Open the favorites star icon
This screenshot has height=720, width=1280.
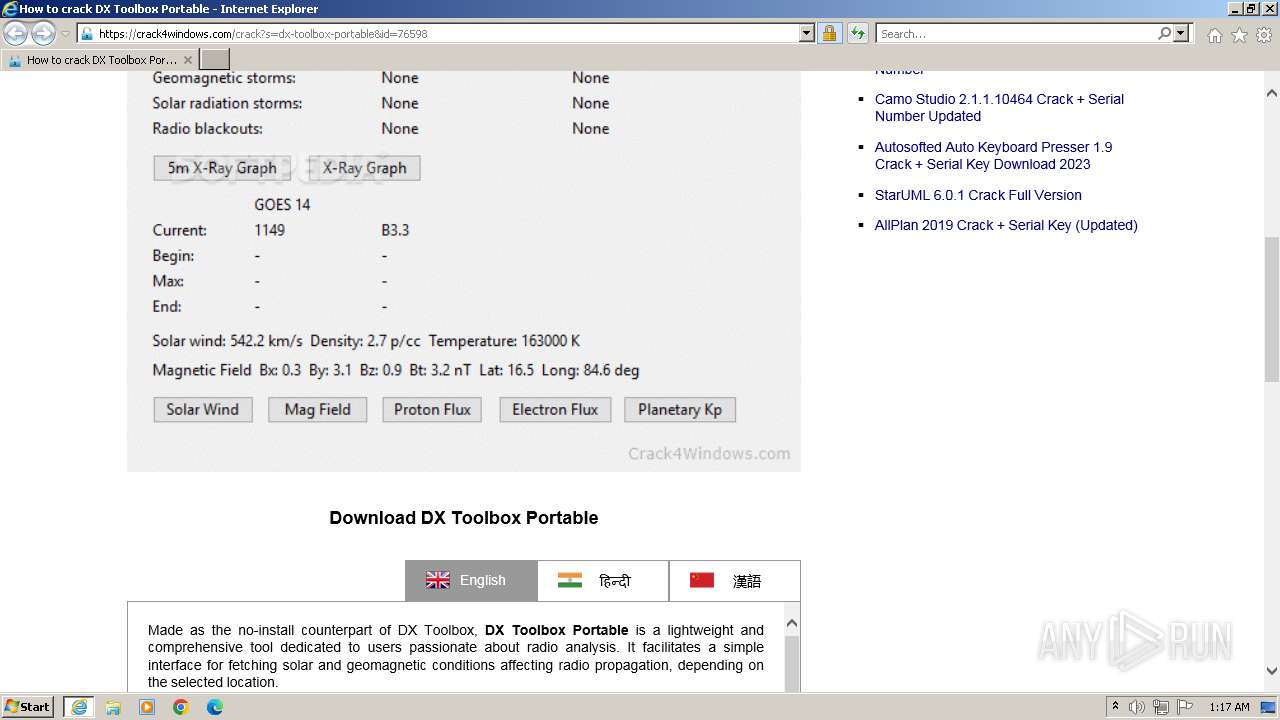click(x=1239, y=35)
